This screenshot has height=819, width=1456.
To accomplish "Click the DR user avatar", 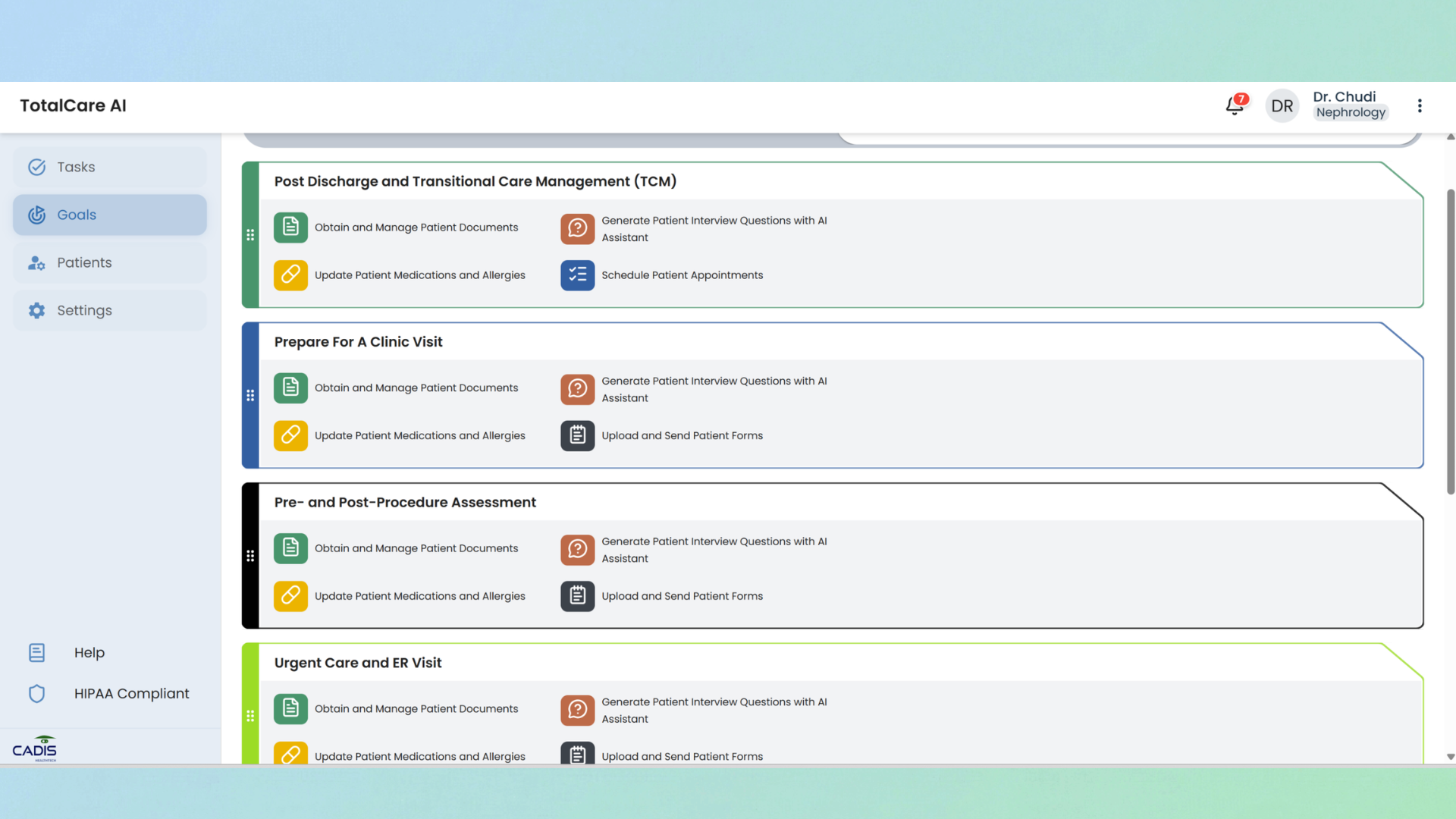I will tap(1282, 106).
